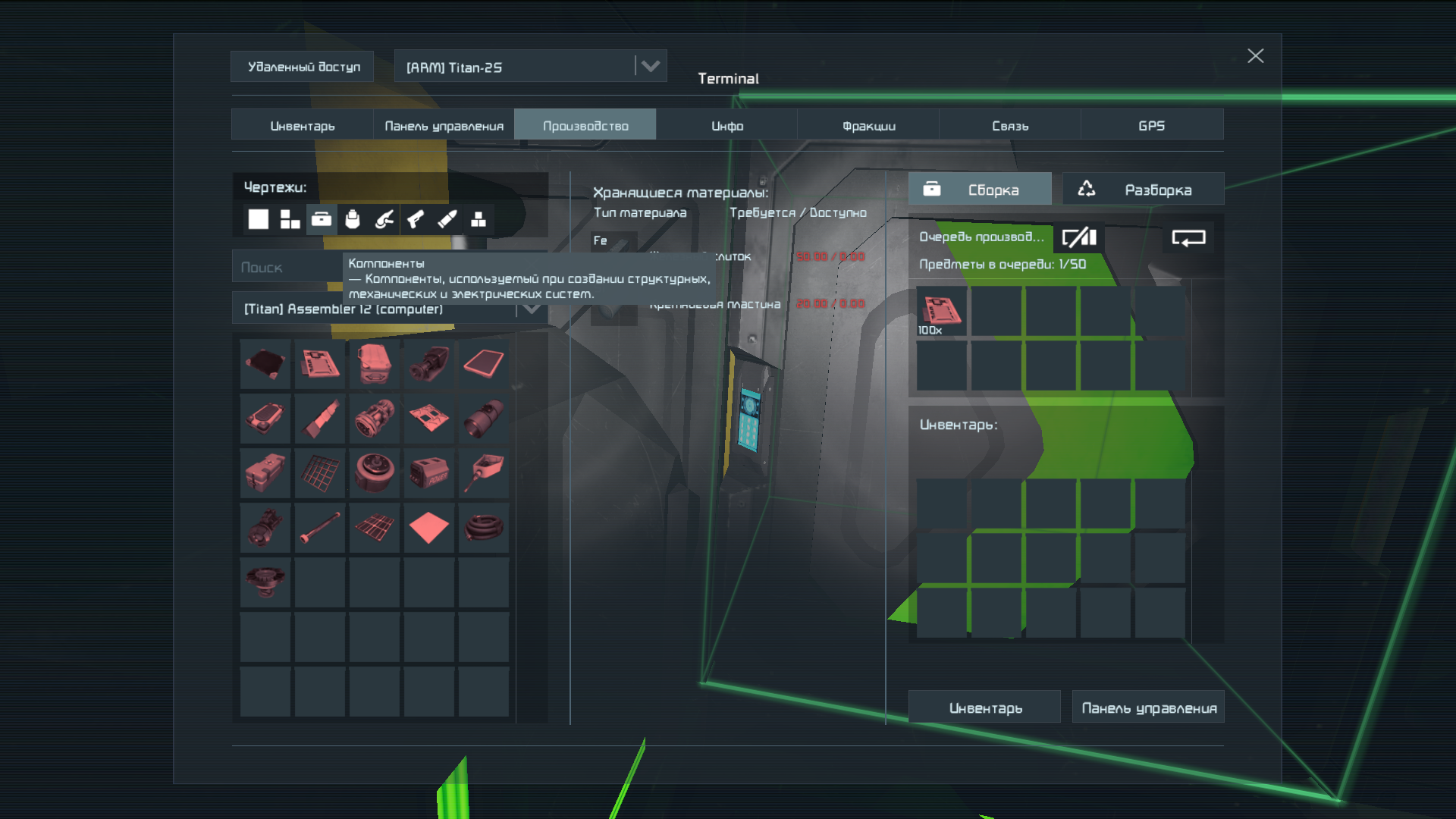Image resolution: width=1456 pixels, height=819 pixels.
Task: Open the GPS tab
Action: pos(1151,126)
